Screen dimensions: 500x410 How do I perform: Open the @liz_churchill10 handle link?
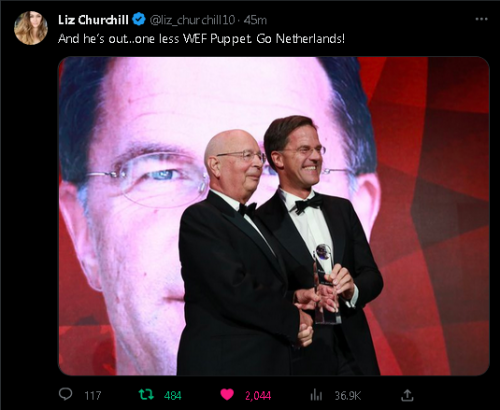192,20
